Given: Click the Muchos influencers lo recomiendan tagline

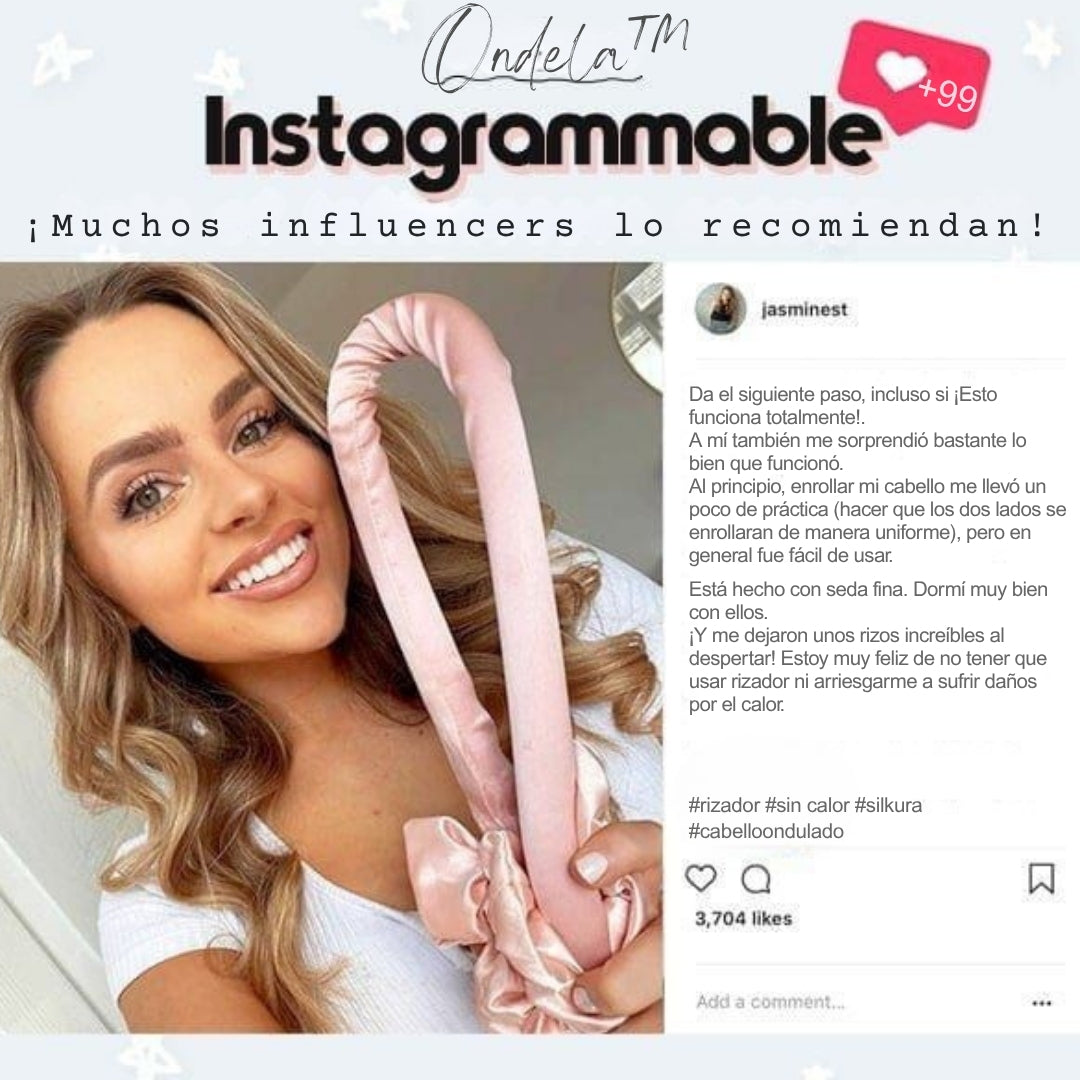Looking at the screenshot, I should click(537, 226).
